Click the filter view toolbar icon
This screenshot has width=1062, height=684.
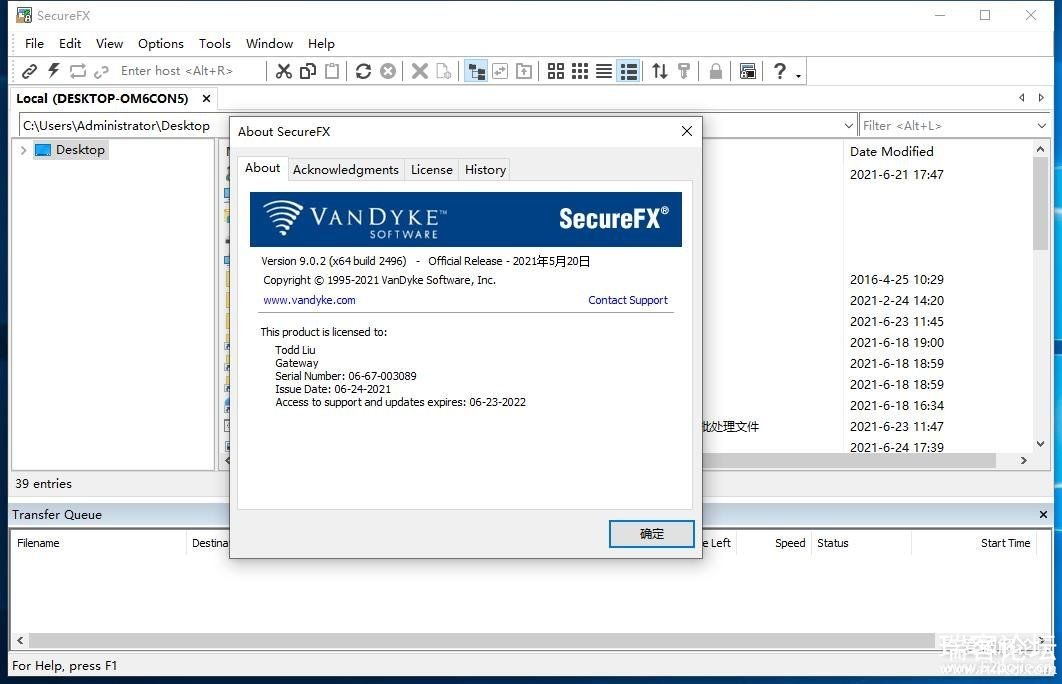(684, 71)
